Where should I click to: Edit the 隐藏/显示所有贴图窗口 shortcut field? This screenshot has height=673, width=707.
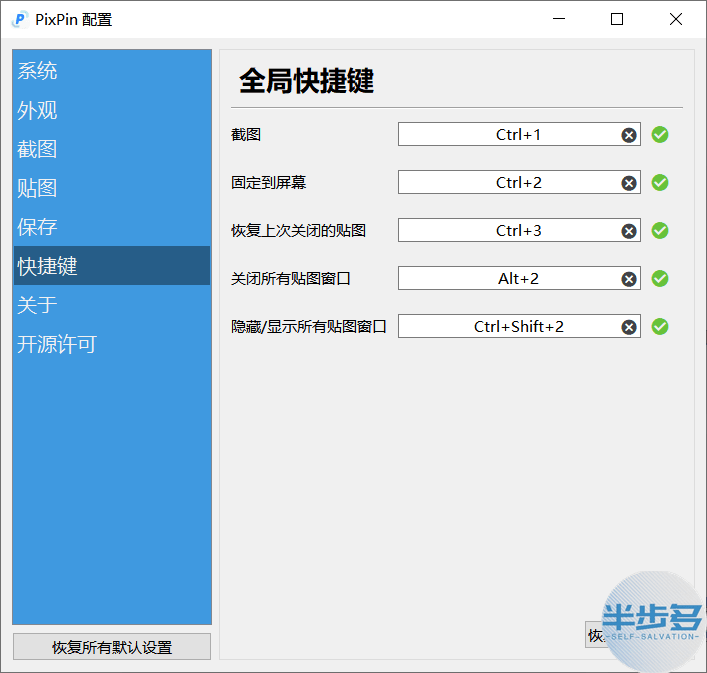pos(519,326)
